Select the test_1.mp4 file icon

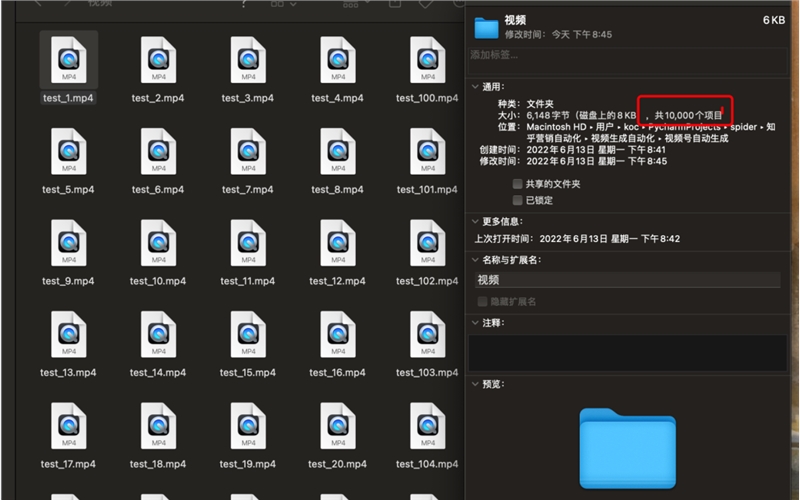click(x=68, y=61)
